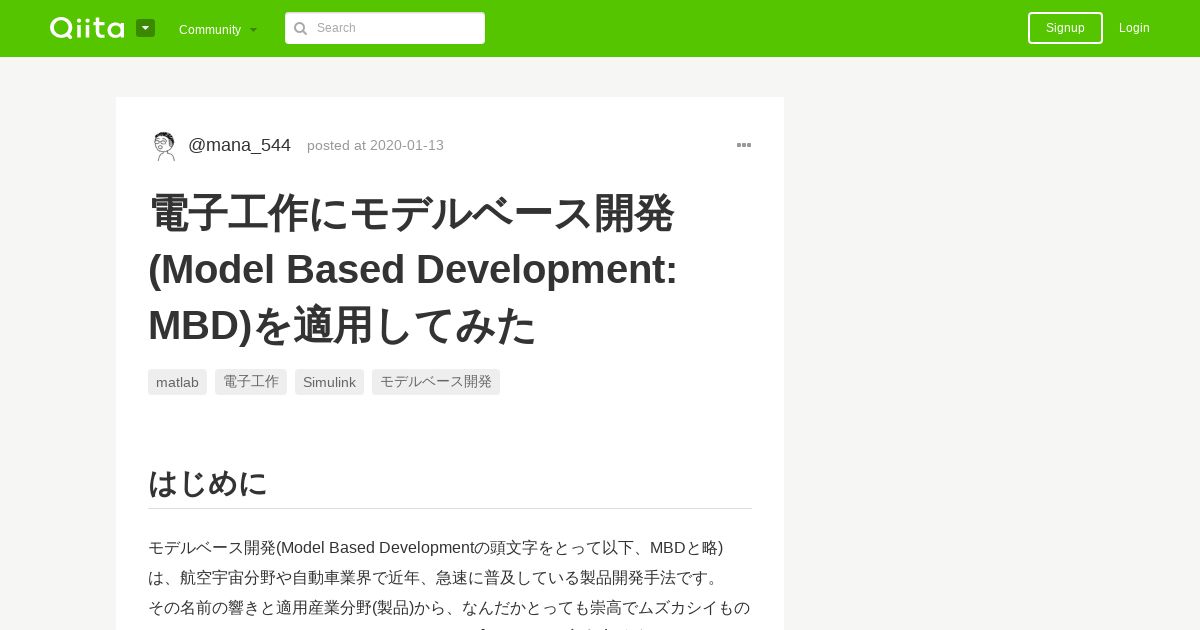This screenshot has width=1200, height=630.
Task: Expand the Community menu
Action: (x=218, y=29)
